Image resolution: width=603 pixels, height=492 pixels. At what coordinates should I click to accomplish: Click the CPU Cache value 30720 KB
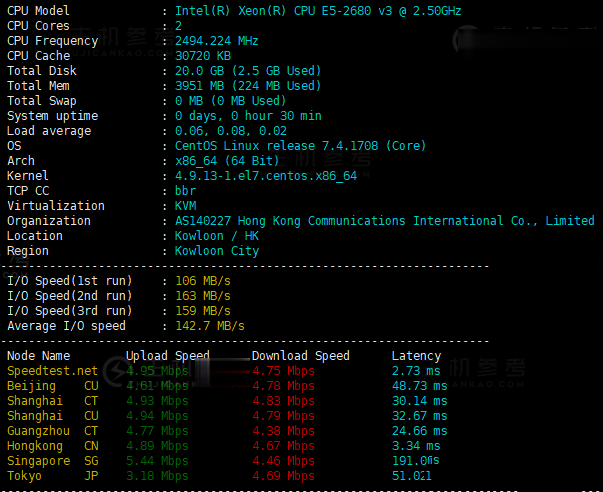203,56
